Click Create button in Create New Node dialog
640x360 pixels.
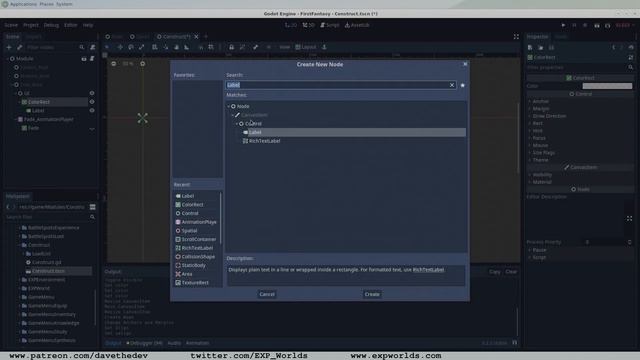pyautogui.click(x=371, y=294)
